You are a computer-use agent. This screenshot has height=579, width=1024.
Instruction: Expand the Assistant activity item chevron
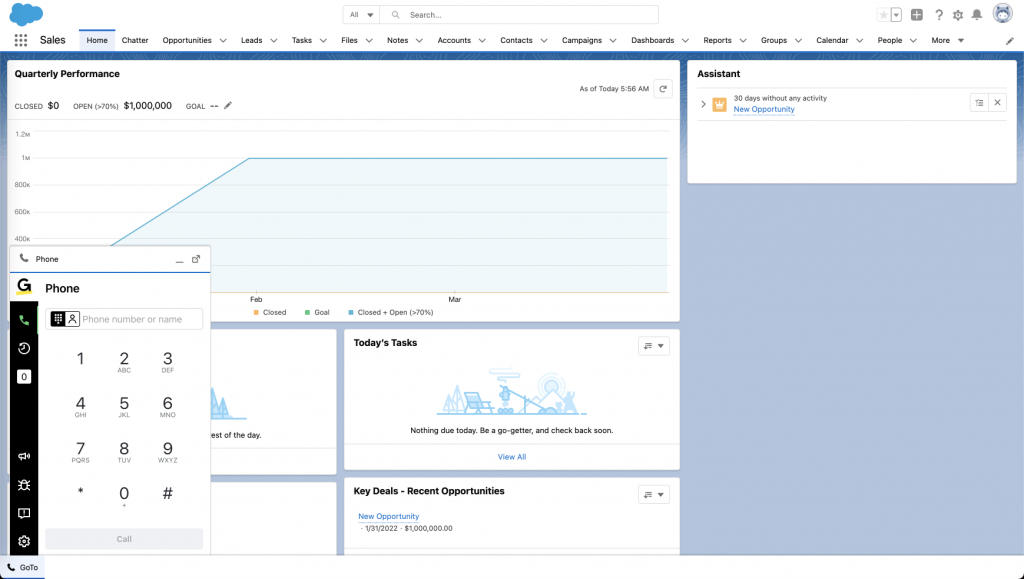point(703,104)
